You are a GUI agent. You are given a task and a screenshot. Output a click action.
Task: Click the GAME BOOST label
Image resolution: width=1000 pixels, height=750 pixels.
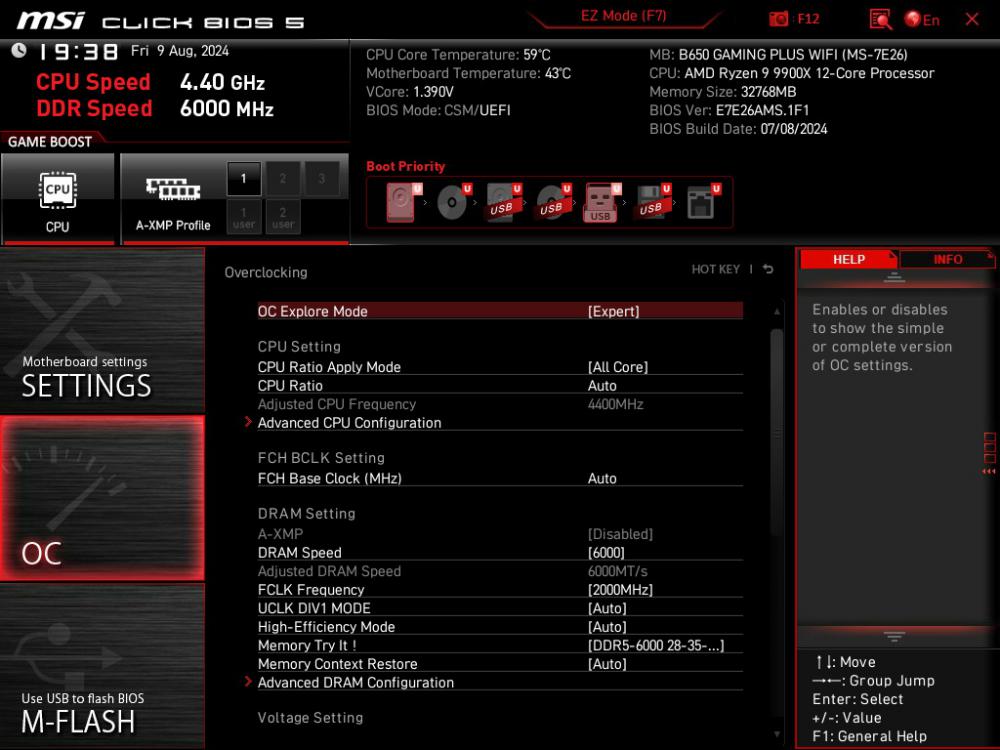pos(50,142)
